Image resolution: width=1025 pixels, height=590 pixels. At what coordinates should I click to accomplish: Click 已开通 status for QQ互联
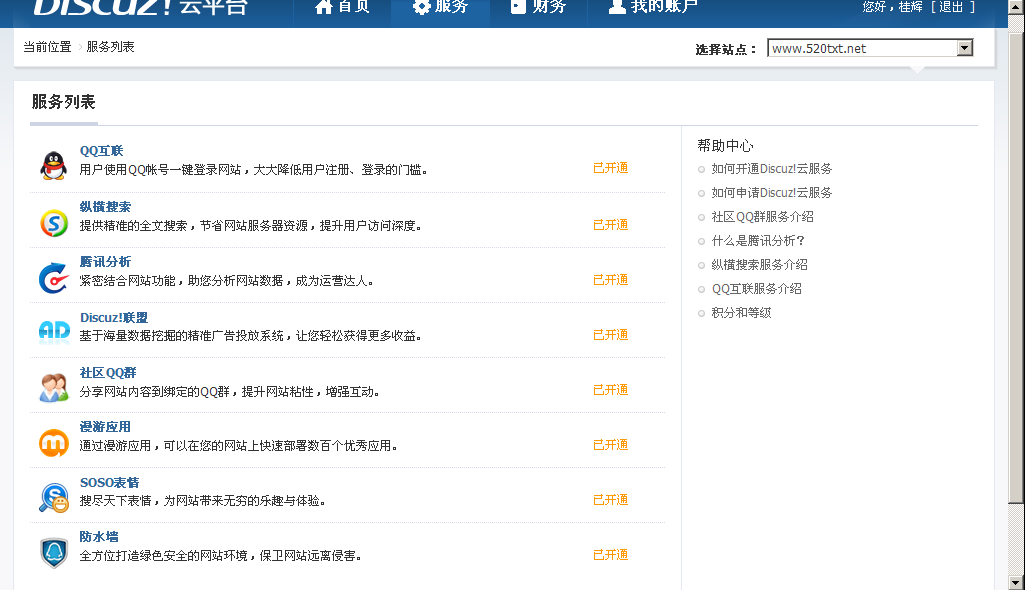[611, 168]
